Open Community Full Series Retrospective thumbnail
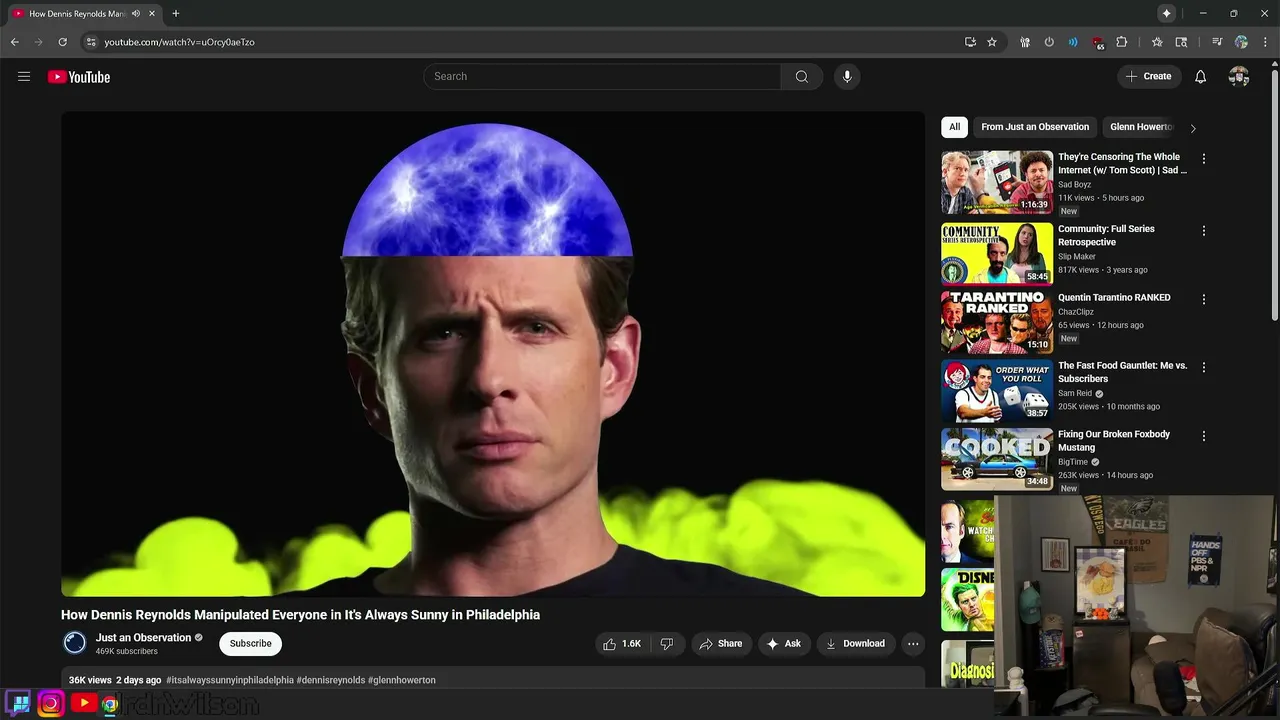1280x720 pixels. (997, 254)
